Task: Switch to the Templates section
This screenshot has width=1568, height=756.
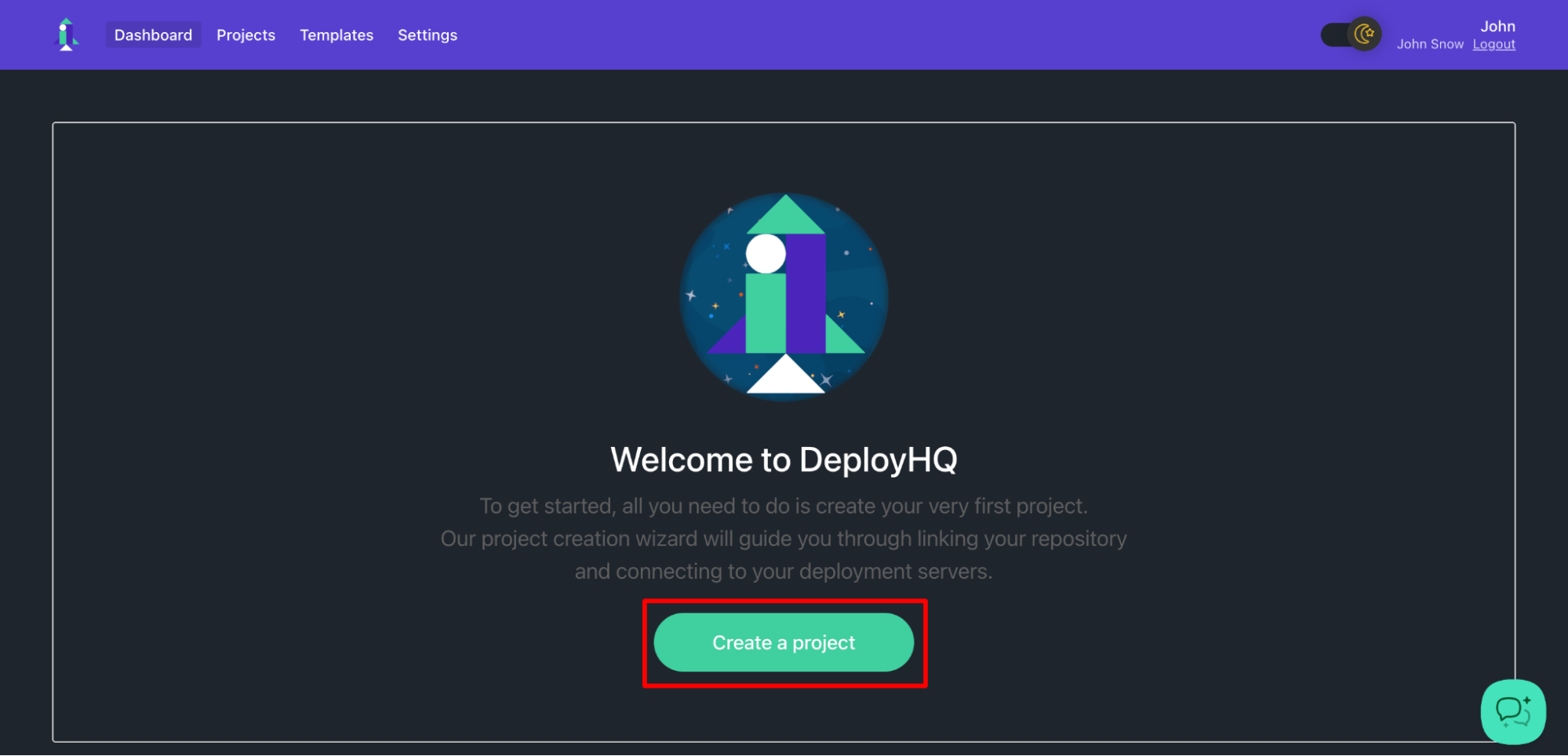Action: tap(337, 35)
